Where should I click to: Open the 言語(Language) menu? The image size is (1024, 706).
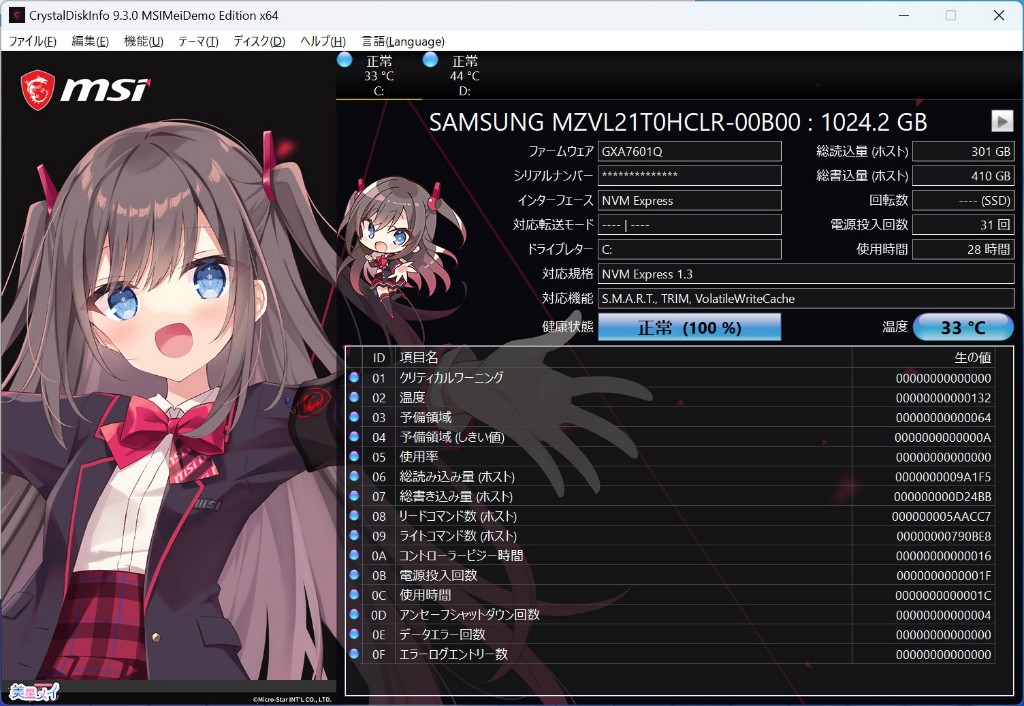point(403,41)
